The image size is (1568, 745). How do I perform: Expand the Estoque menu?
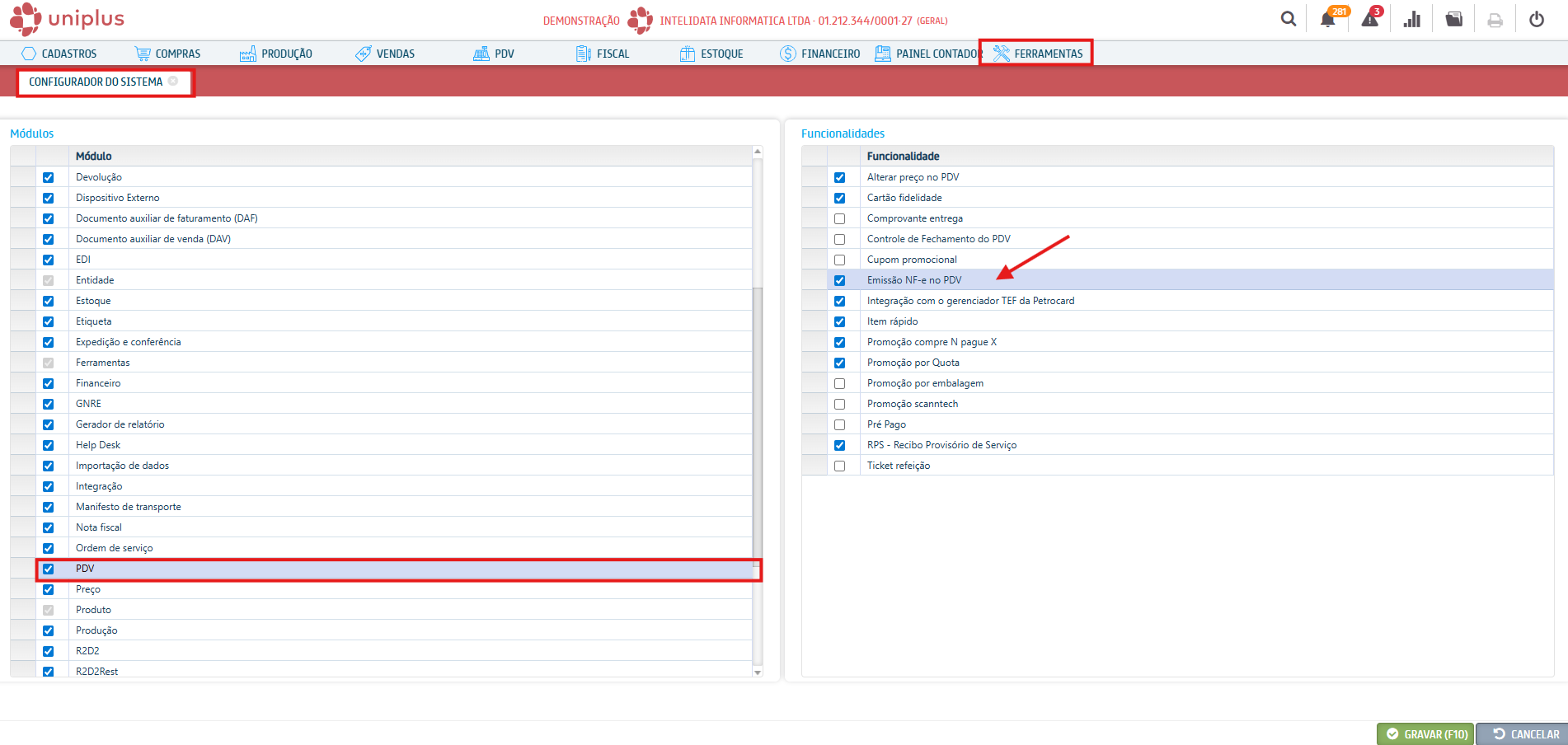[711, 54]
